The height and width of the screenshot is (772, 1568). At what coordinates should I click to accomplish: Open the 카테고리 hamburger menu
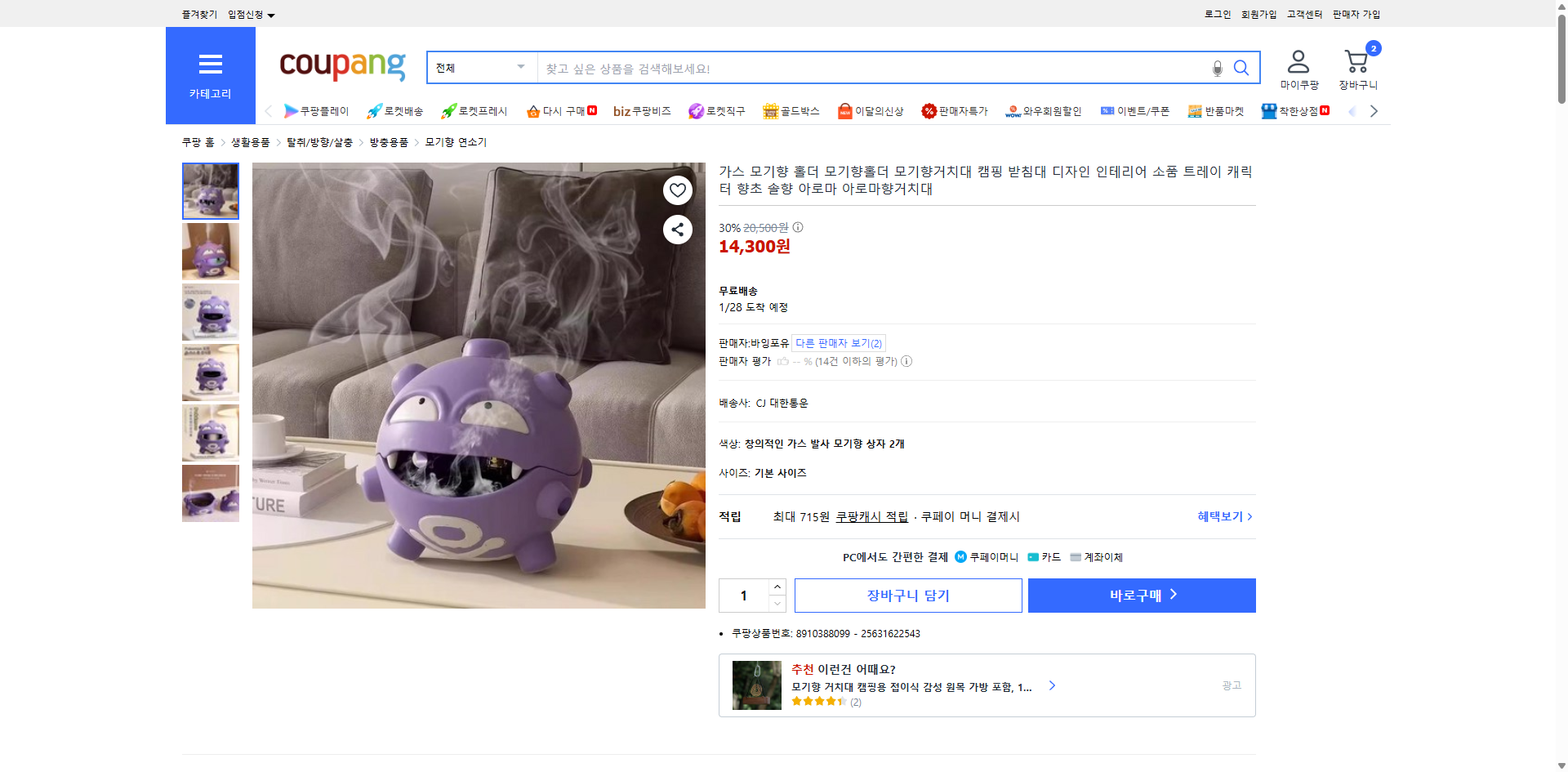coord(210,74)
